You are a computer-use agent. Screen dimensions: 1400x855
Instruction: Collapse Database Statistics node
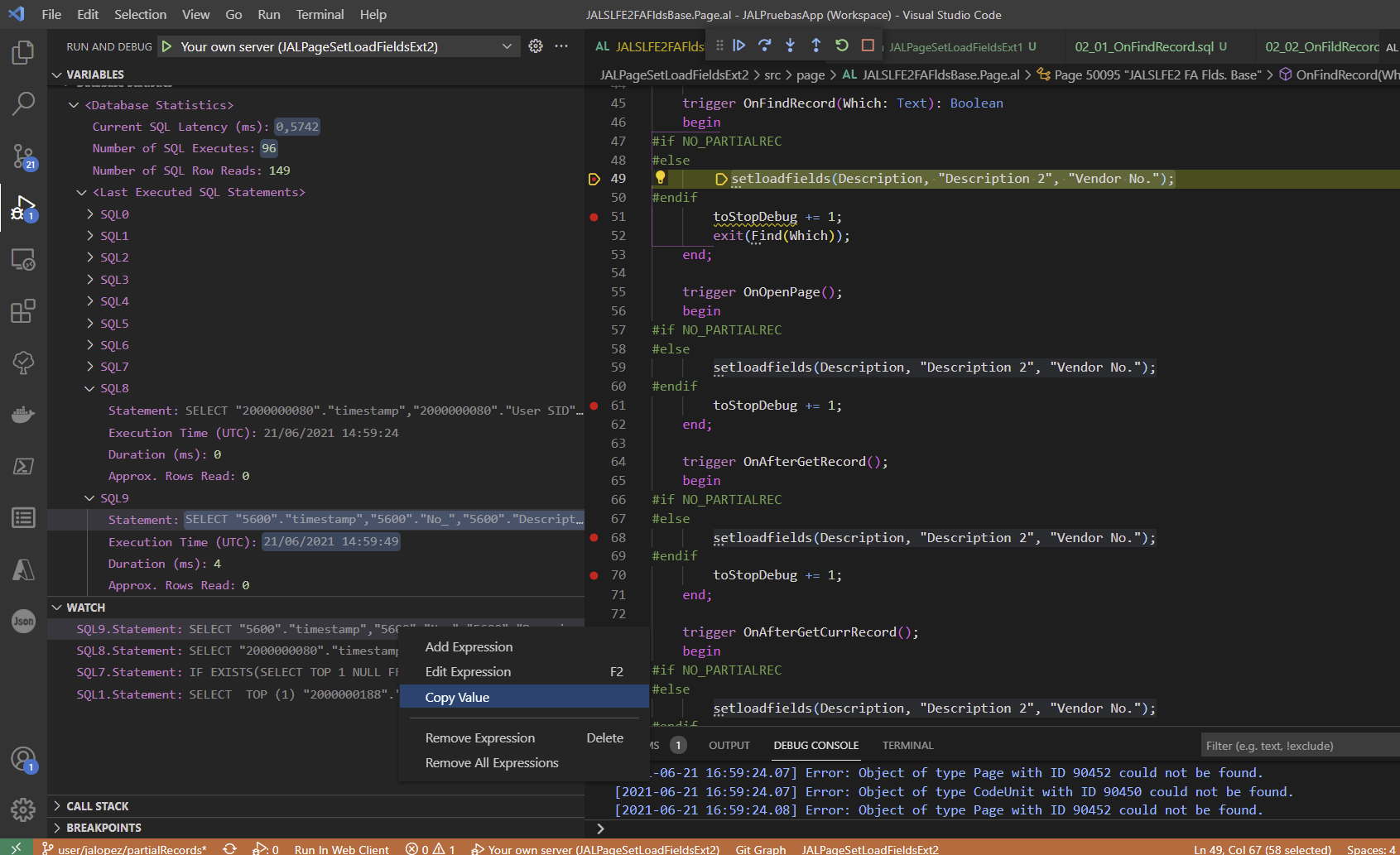click(x=75, y=105)
